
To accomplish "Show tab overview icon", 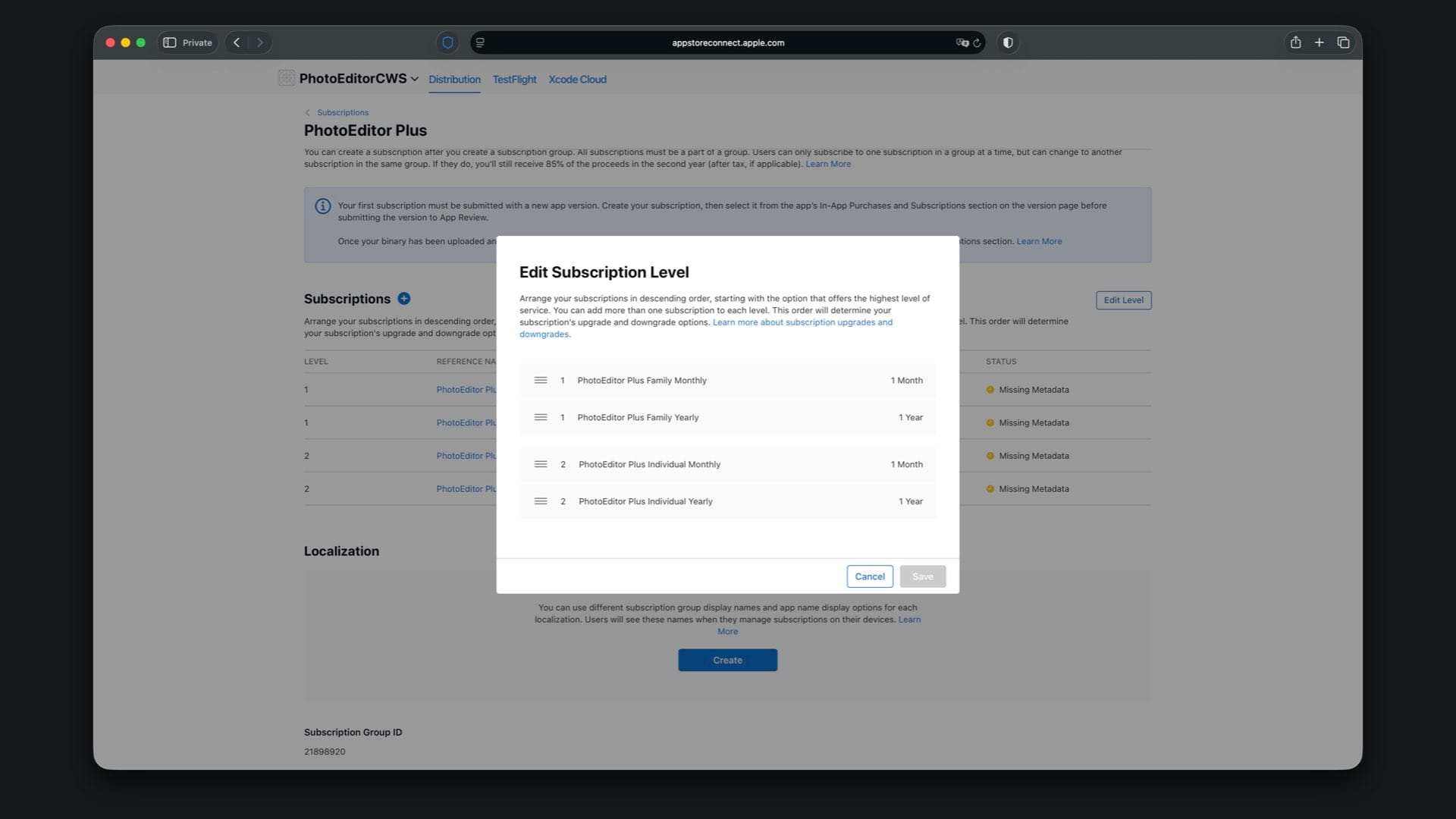I will 1343,42.
